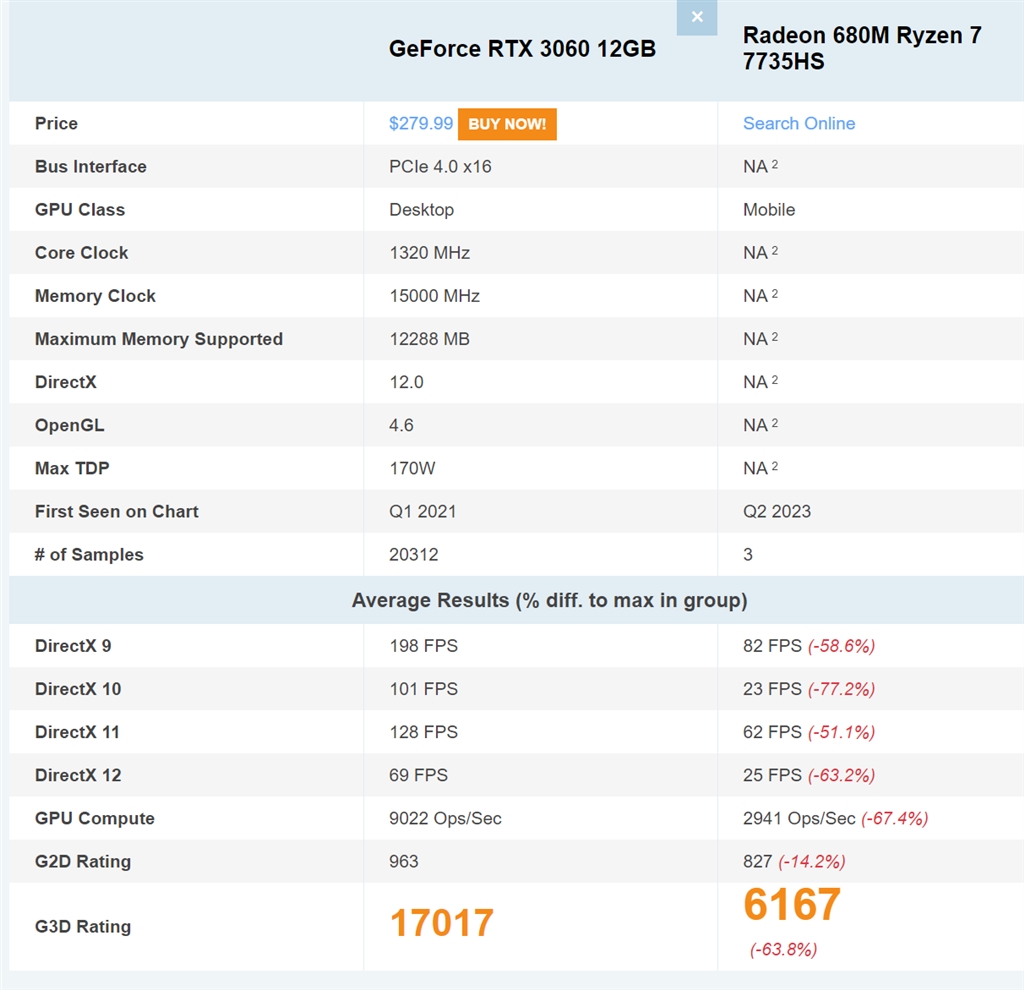Click the 82 FPS (-58.6%) value

coord(808,646)
